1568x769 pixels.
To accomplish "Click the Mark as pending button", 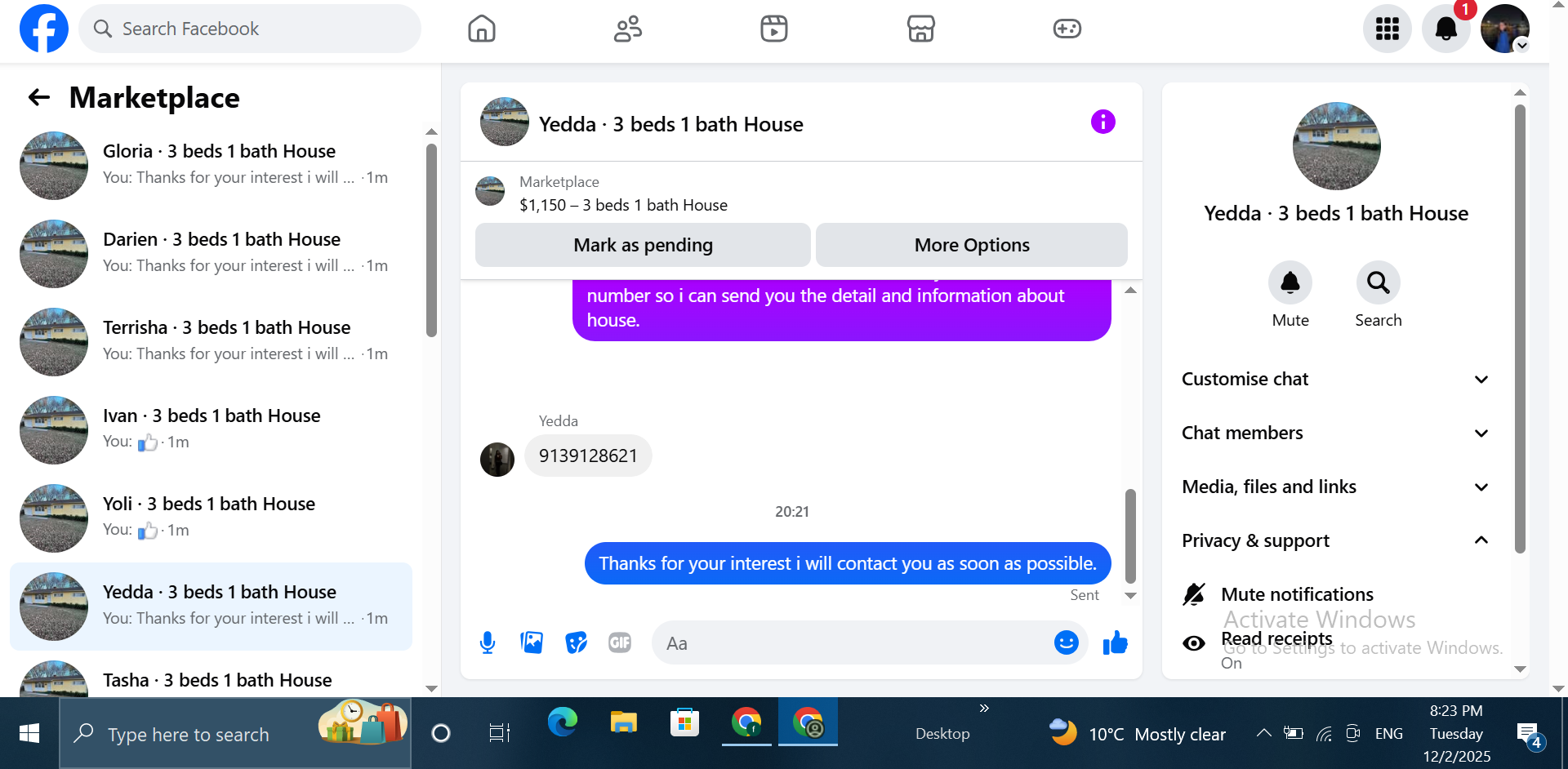I will coord(643,245).
